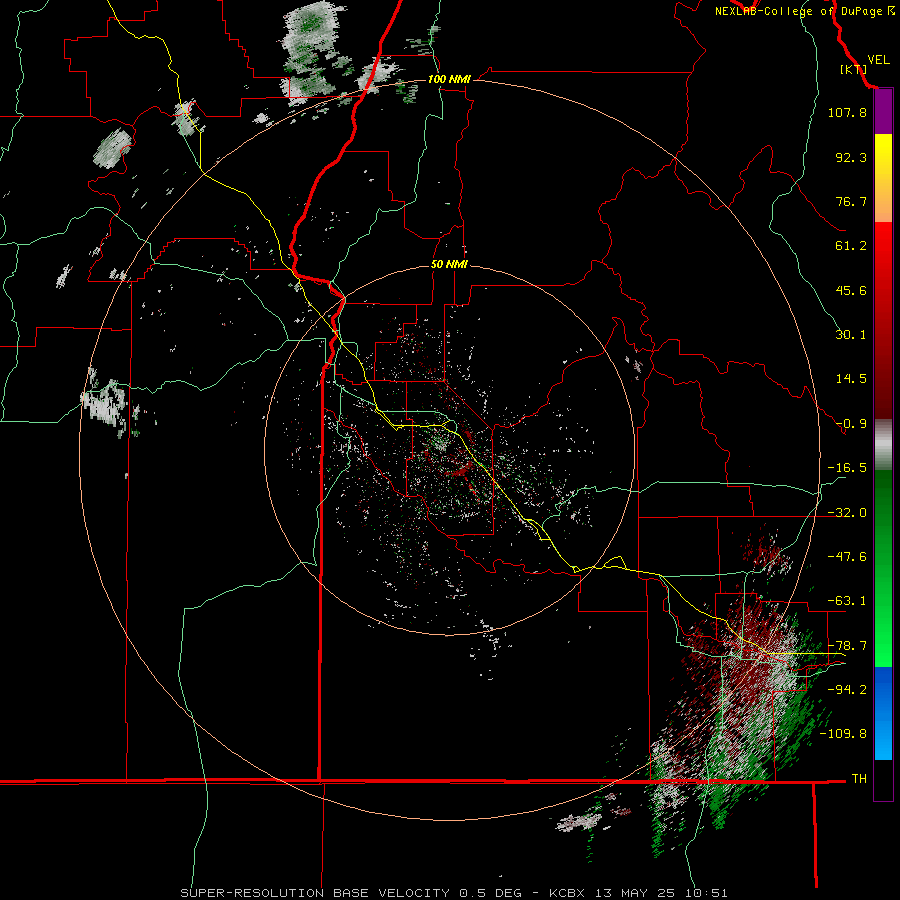Click the VEL legend title
Screen dimensions: 900x900
coord(878,60)
